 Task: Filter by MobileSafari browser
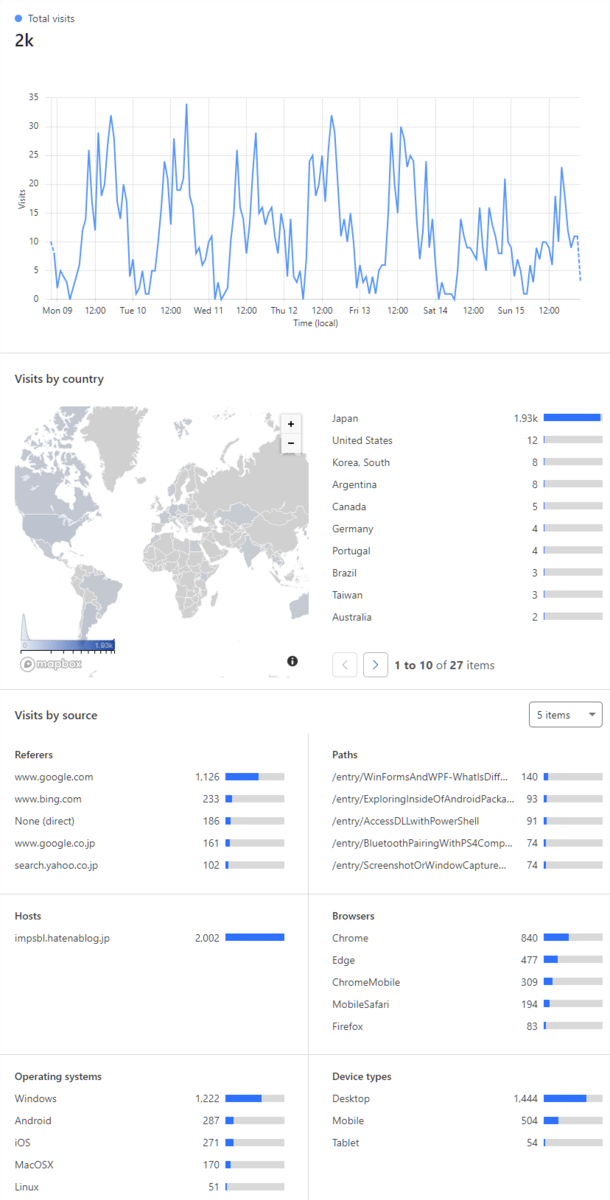click(x=362, y=1003)
